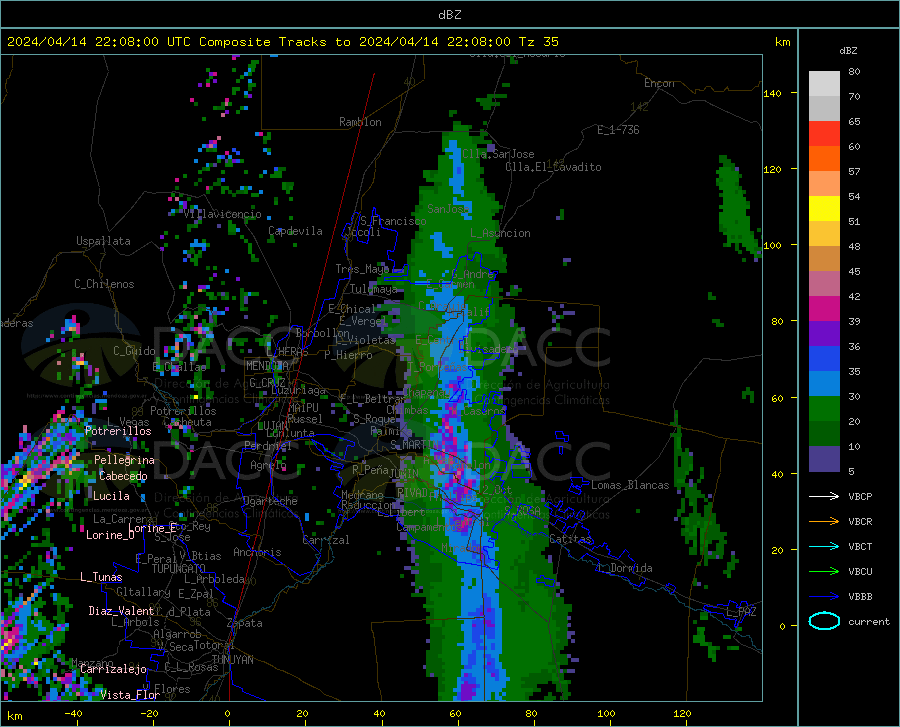The width and height of the screenshot is (900, 727).
Task: Click the 'E_1-736' label
Action: [618, 130]
